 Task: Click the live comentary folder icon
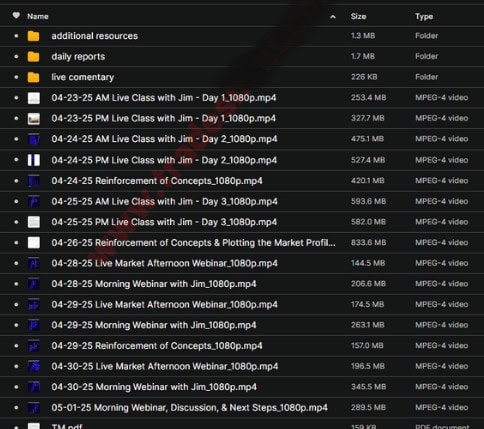pos(33,77)
